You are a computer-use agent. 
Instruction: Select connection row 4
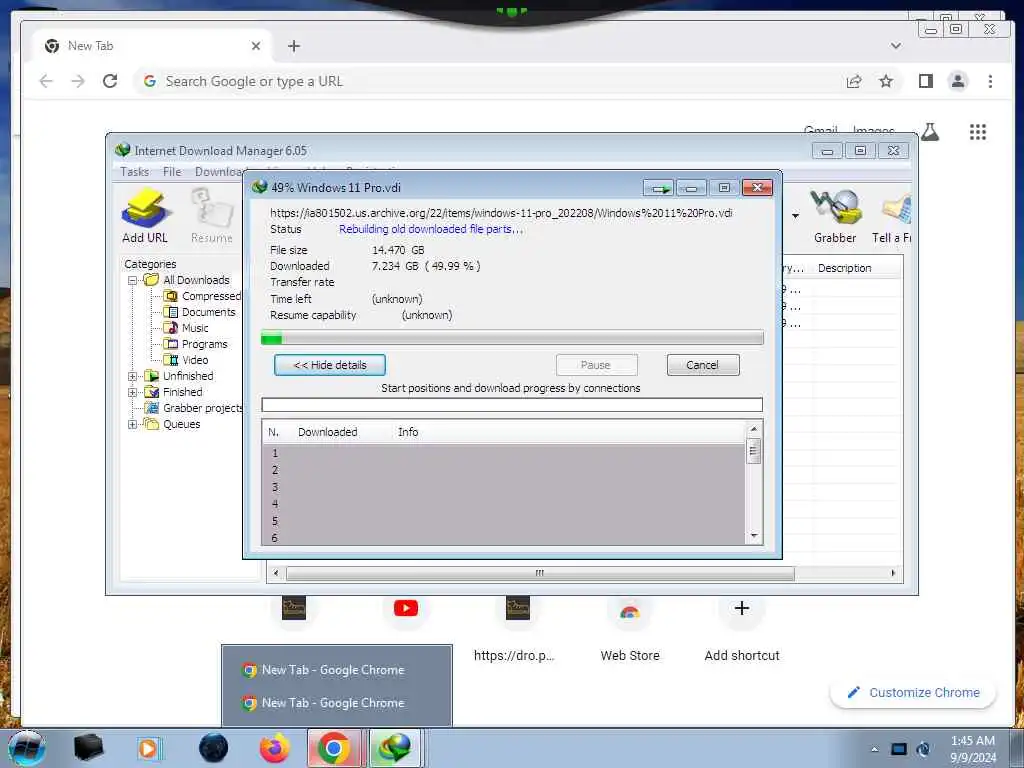504,504
